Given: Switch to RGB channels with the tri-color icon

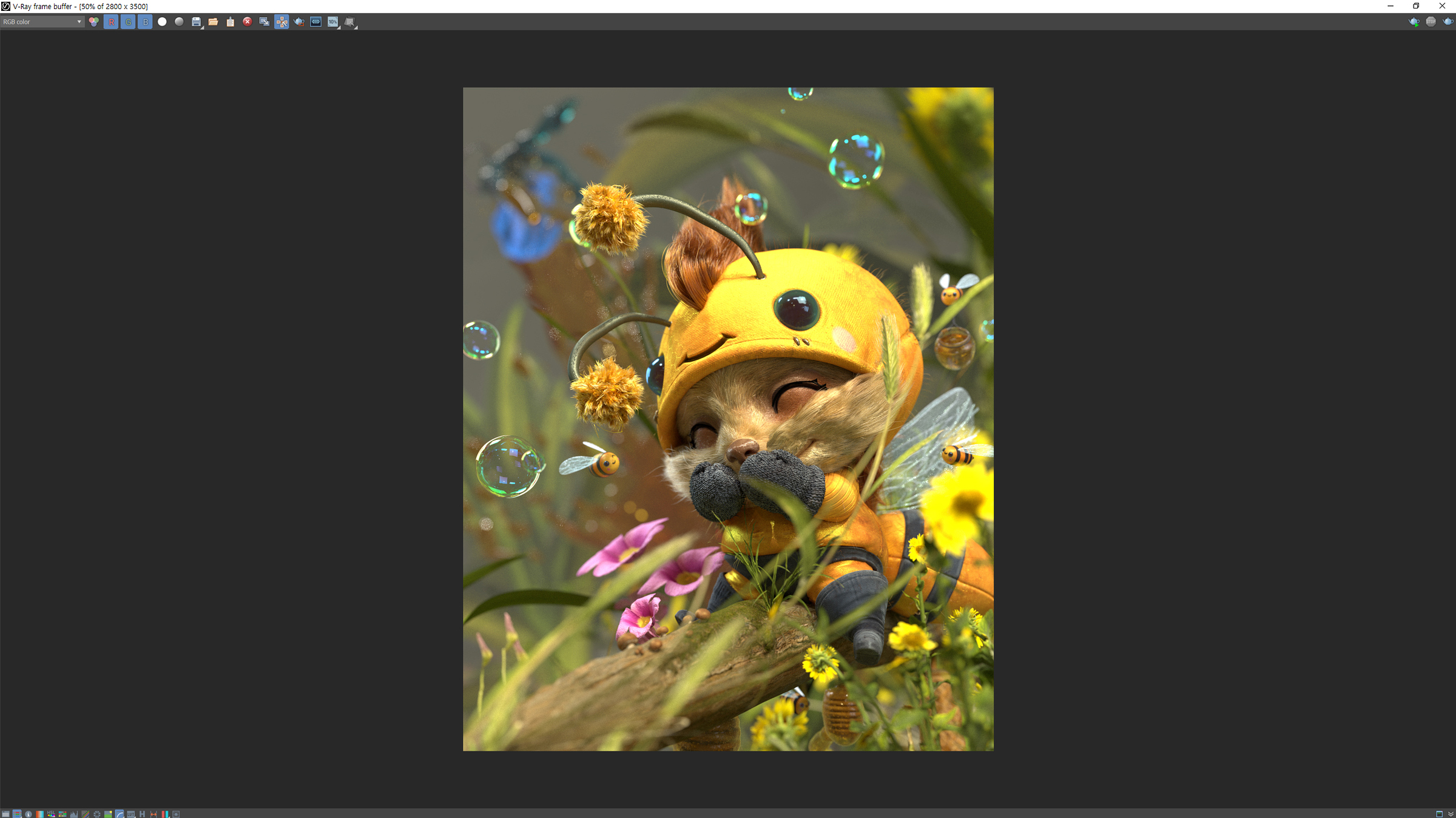Looking at the screenshot, I should 94,22.
